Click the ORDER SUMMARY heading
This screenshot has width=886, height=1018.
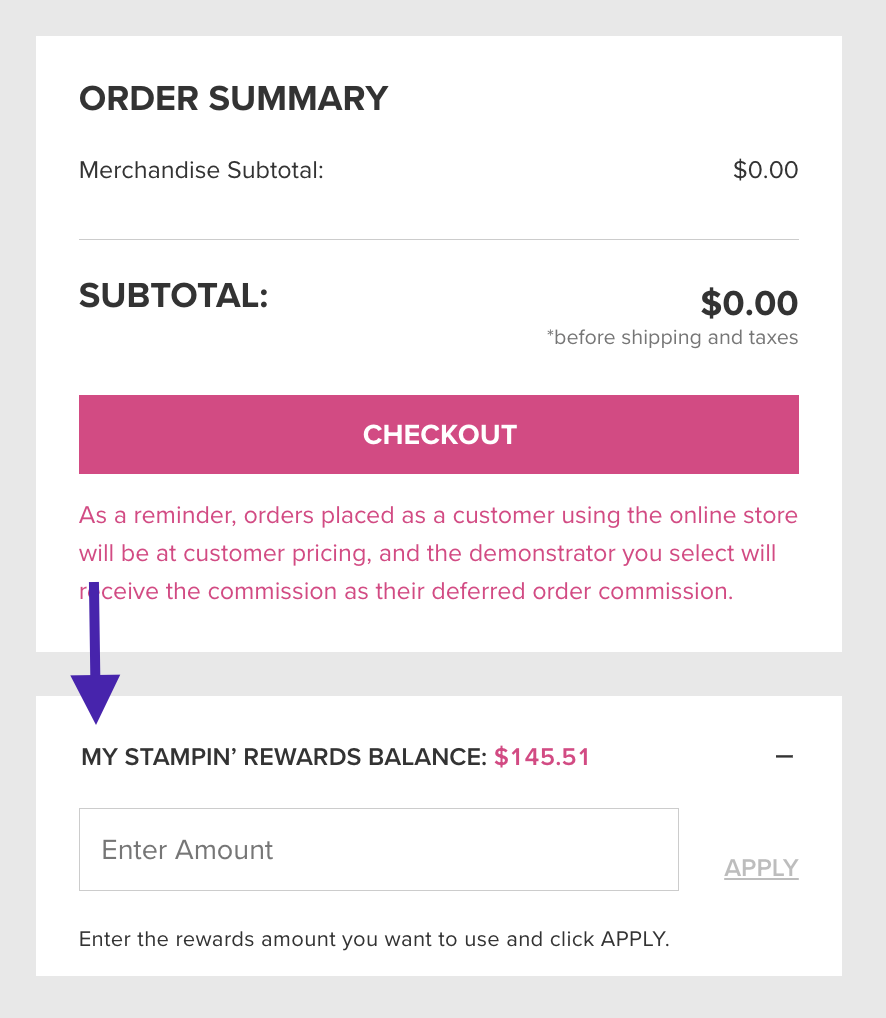pyautogui.click(x=233, y=98)
